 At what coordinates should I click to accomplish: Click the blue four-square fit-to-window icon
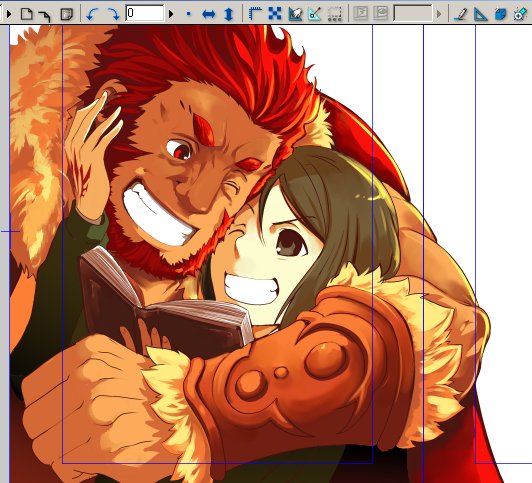click(275, 14)
